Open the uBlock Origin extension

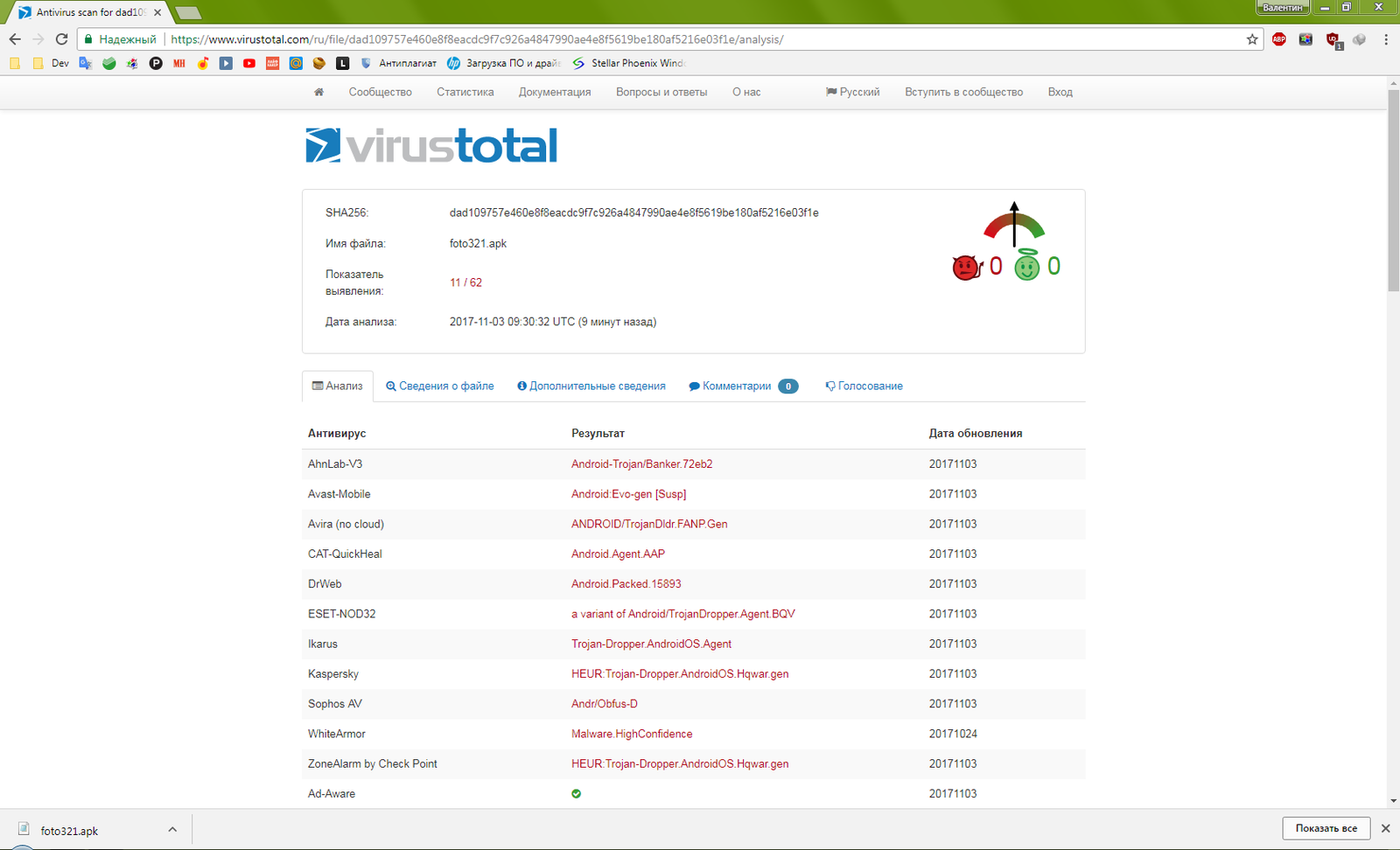(1333, 39)
